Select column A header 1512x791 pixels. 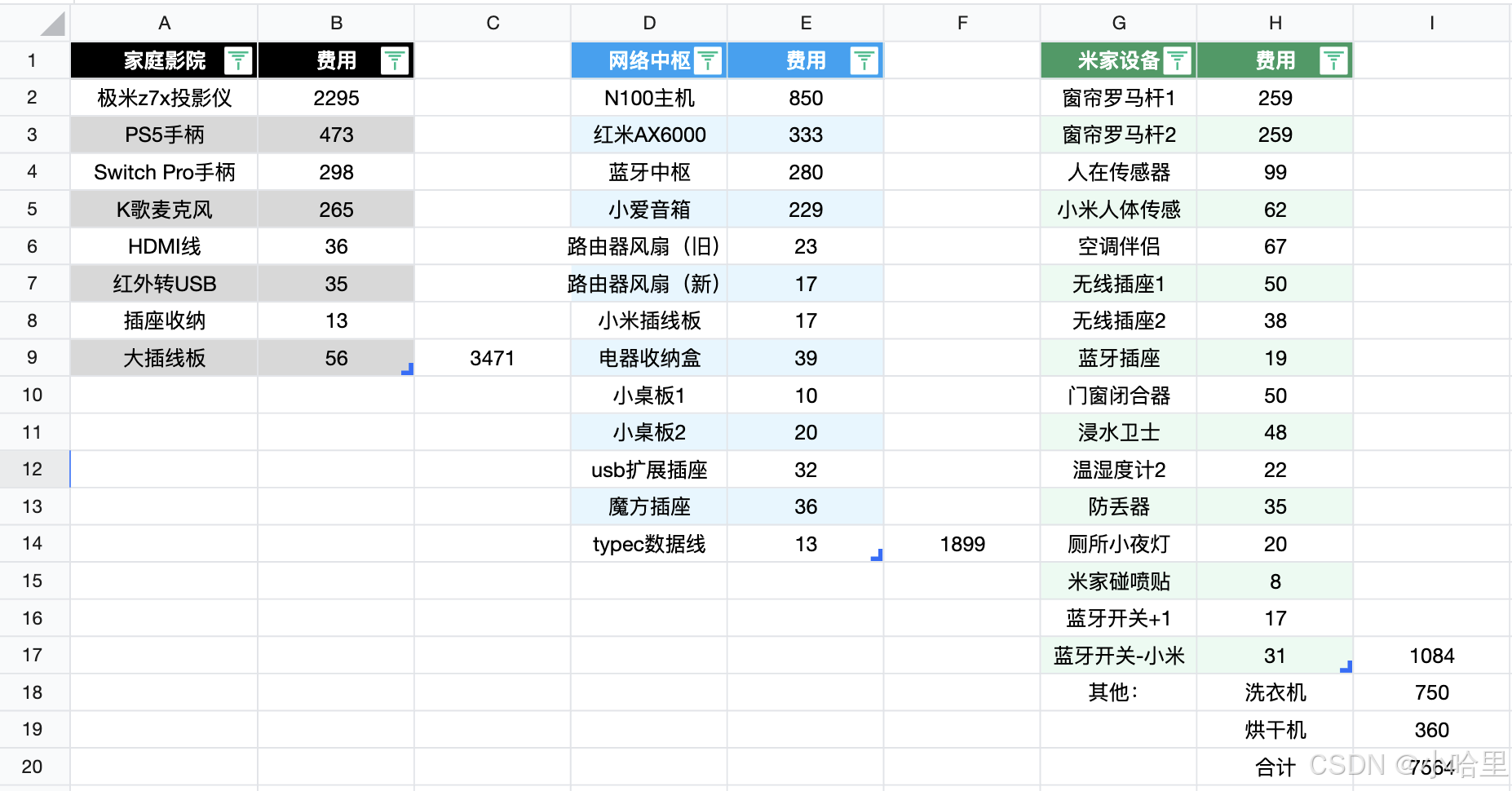pyautogui.click(x=165, y=23)
